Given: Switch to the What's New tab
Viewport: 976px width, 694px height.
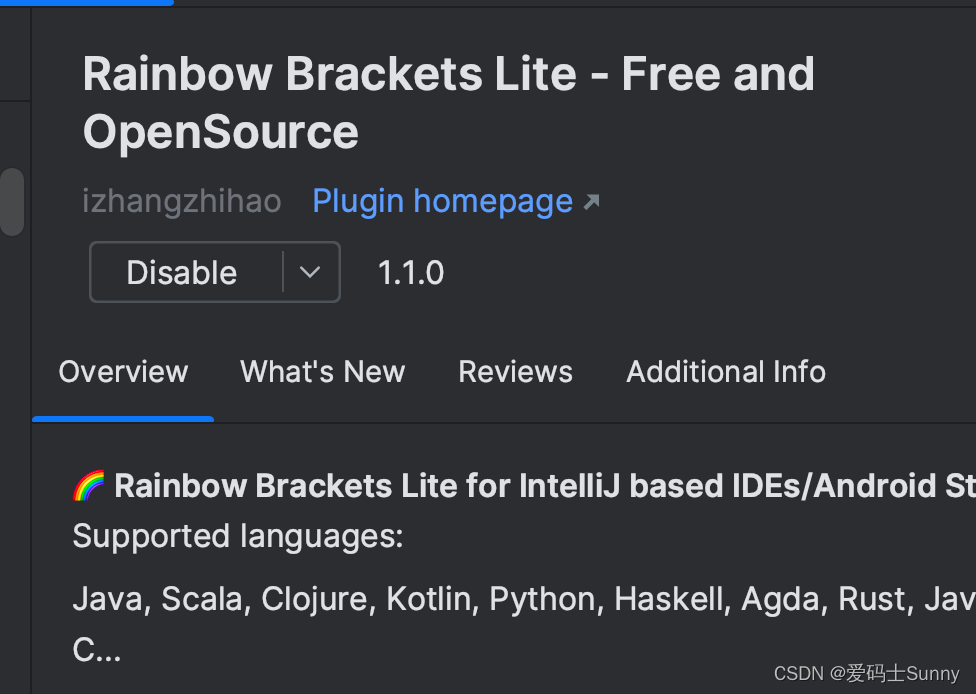Looking at the screenshot, I should 322,371.
